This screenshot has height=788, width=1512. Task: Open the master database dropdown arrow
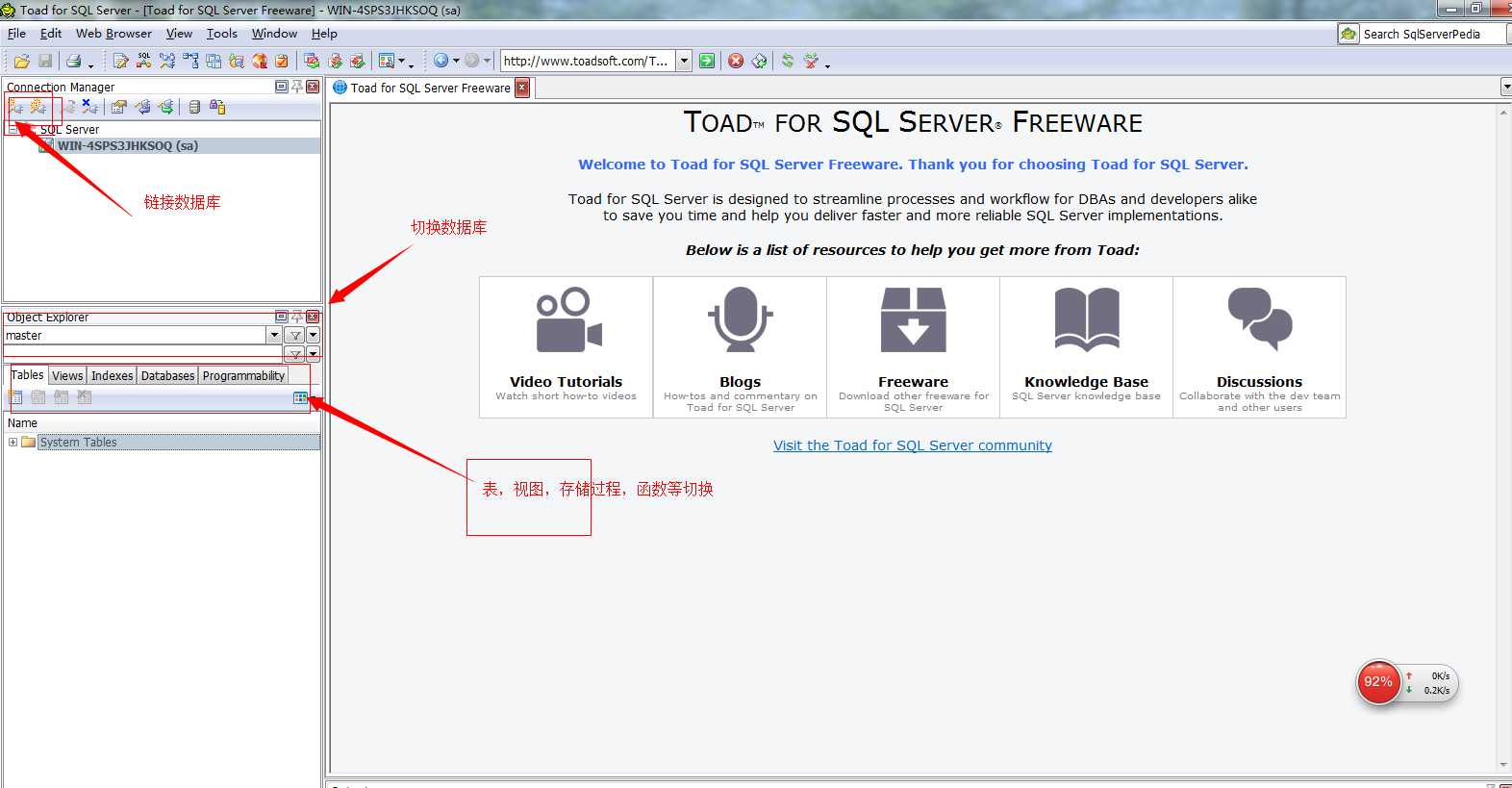click(274, 336)
